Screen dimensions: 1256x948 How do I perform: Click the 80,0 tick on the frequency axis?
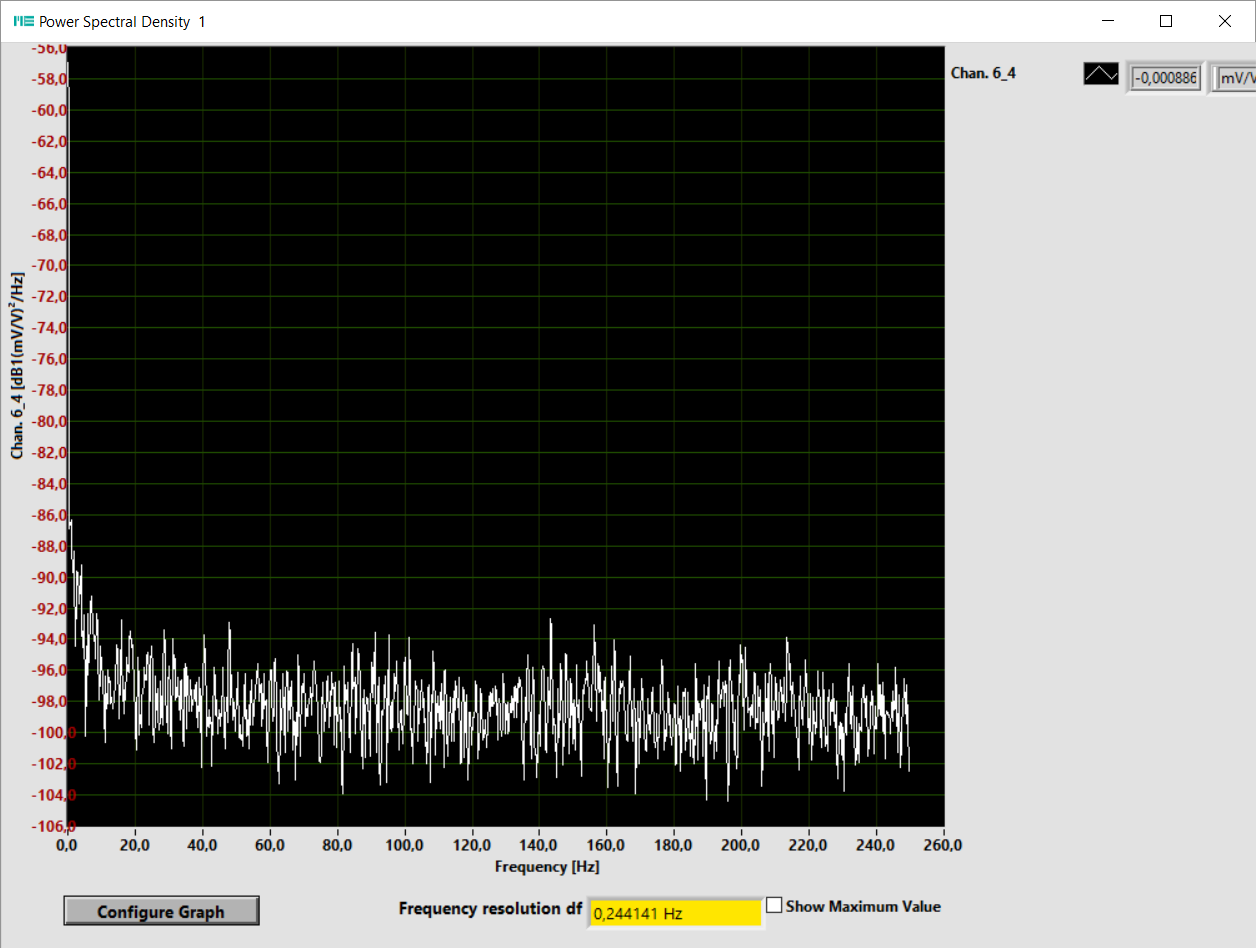tap(337, 845)
